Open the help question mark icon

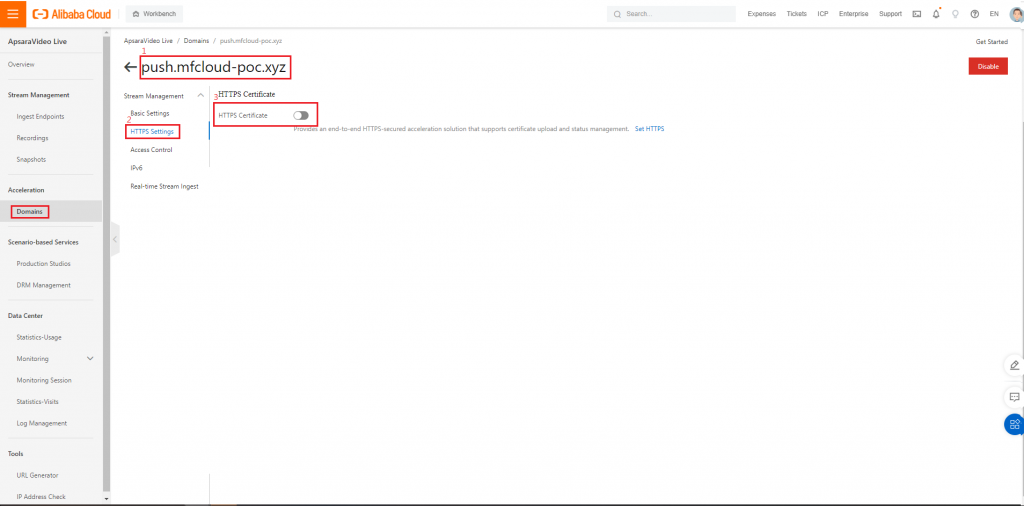tap(975, 14)
